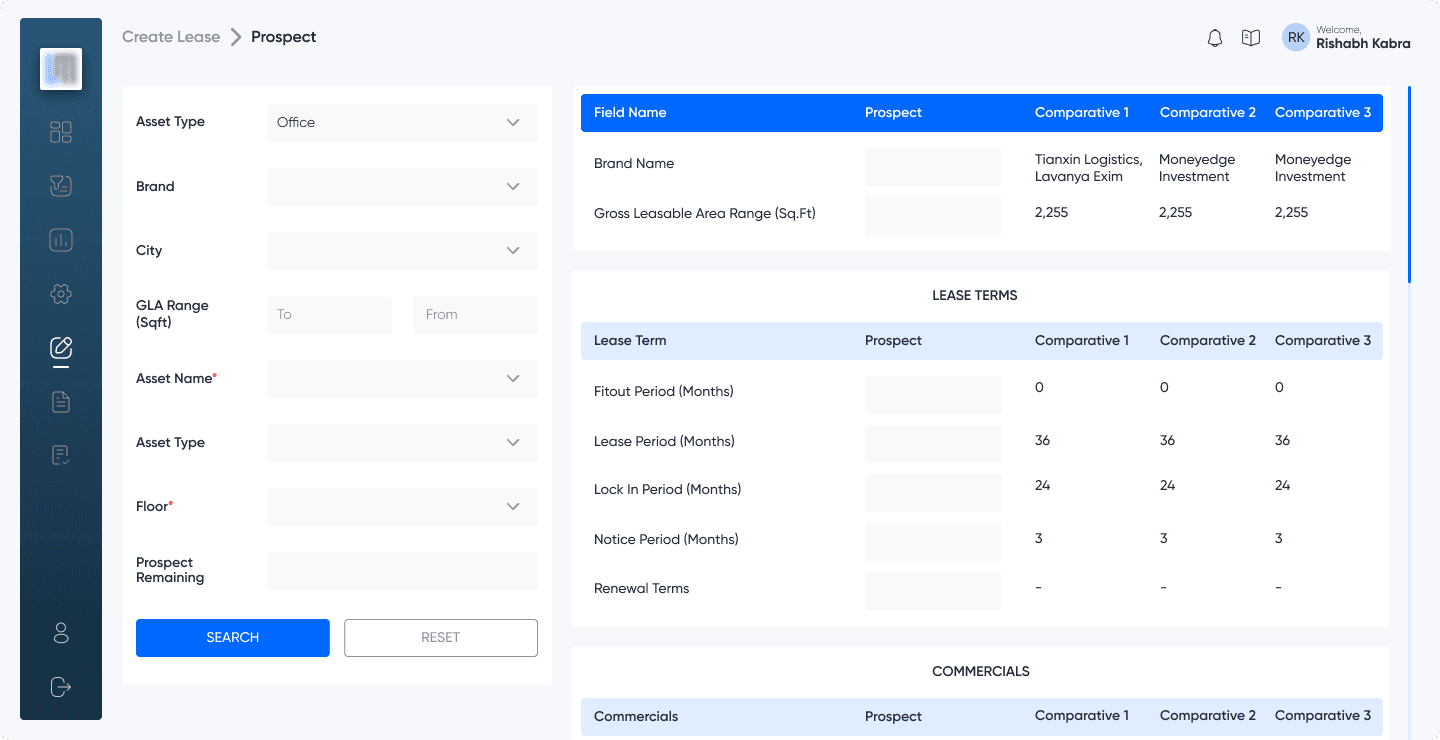Viewport: 1440px width, 740px height.
Task: Click Renewal Terms prospect field
Action: click(933, 591)
